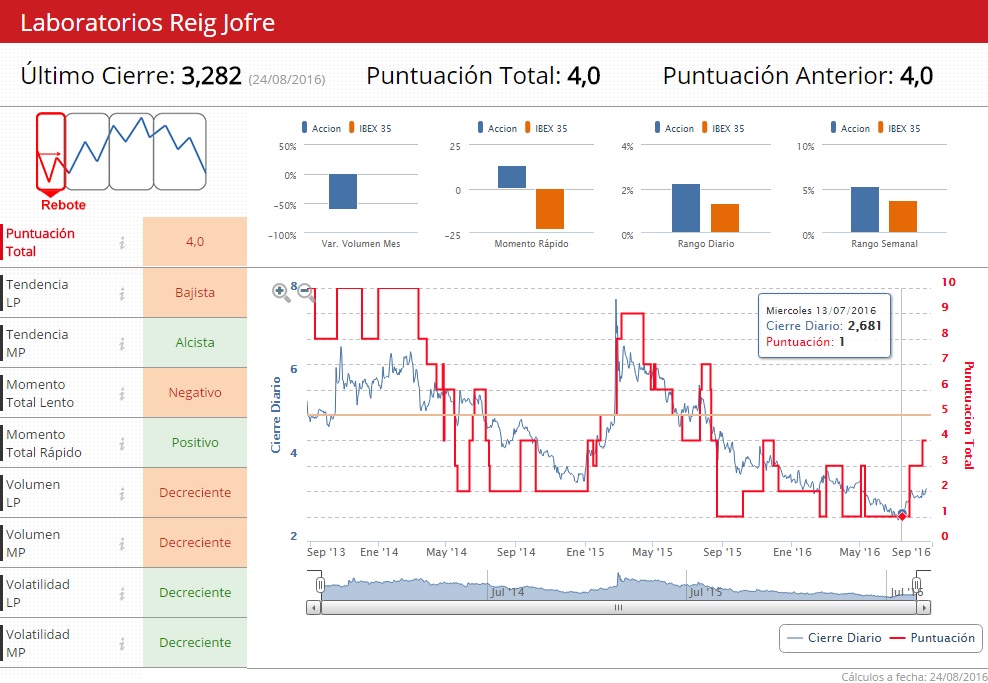Image resolution: width=988 pixels, height=683 pixels.
Task: Toggle IBEX 35 legend in Rango Diario chart
Action: click(723, 128)
